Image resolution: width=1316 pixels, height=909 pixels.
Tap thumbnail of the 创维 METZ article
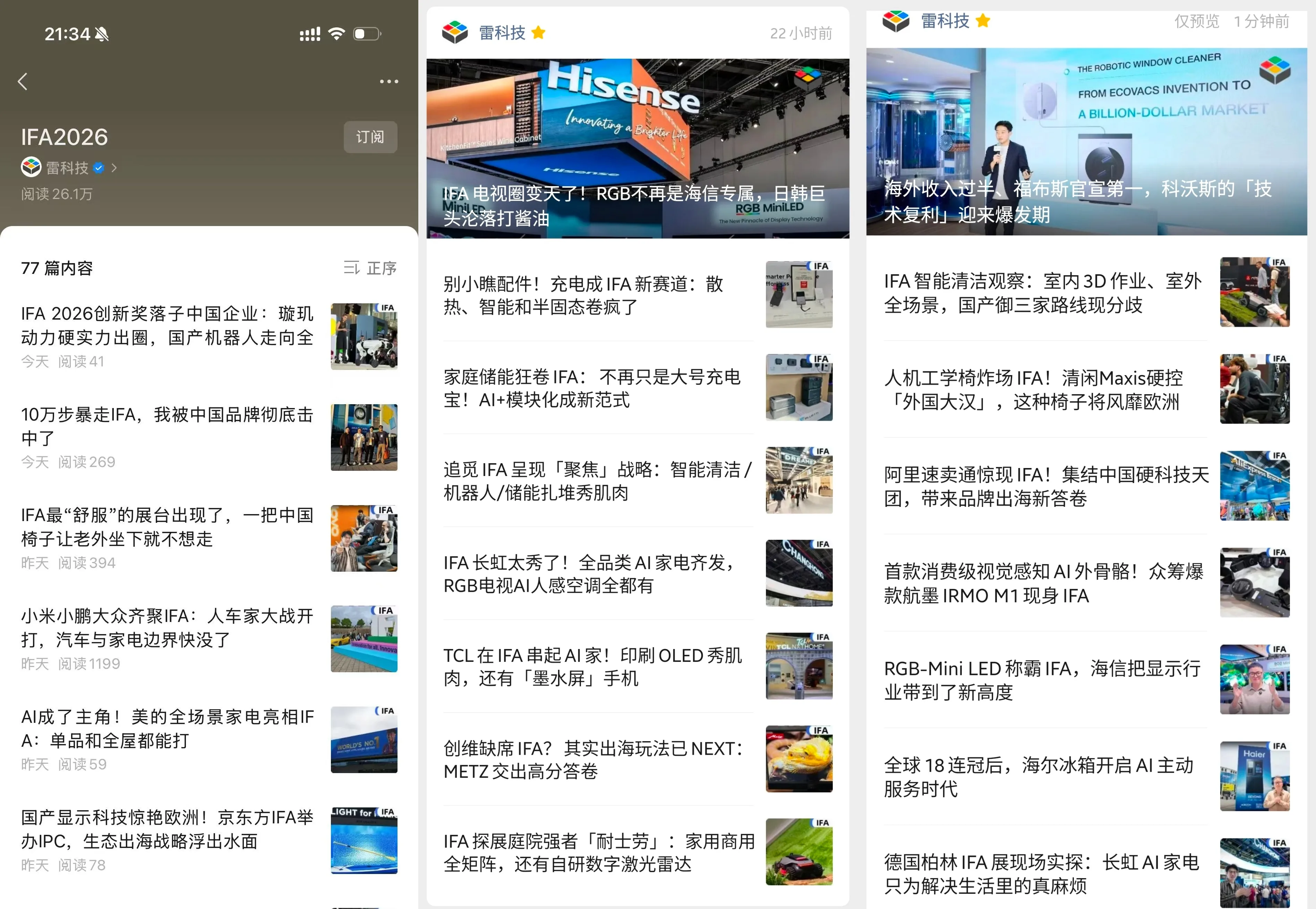(x=799, y=759)
